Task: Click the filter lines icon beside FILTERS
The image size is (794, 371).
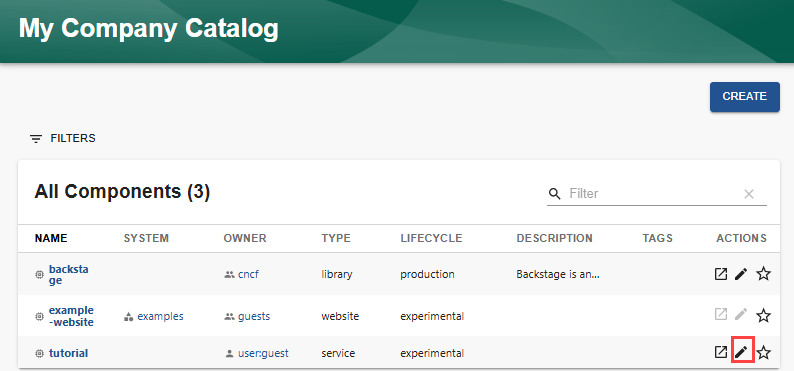Action: click(36, 139)
